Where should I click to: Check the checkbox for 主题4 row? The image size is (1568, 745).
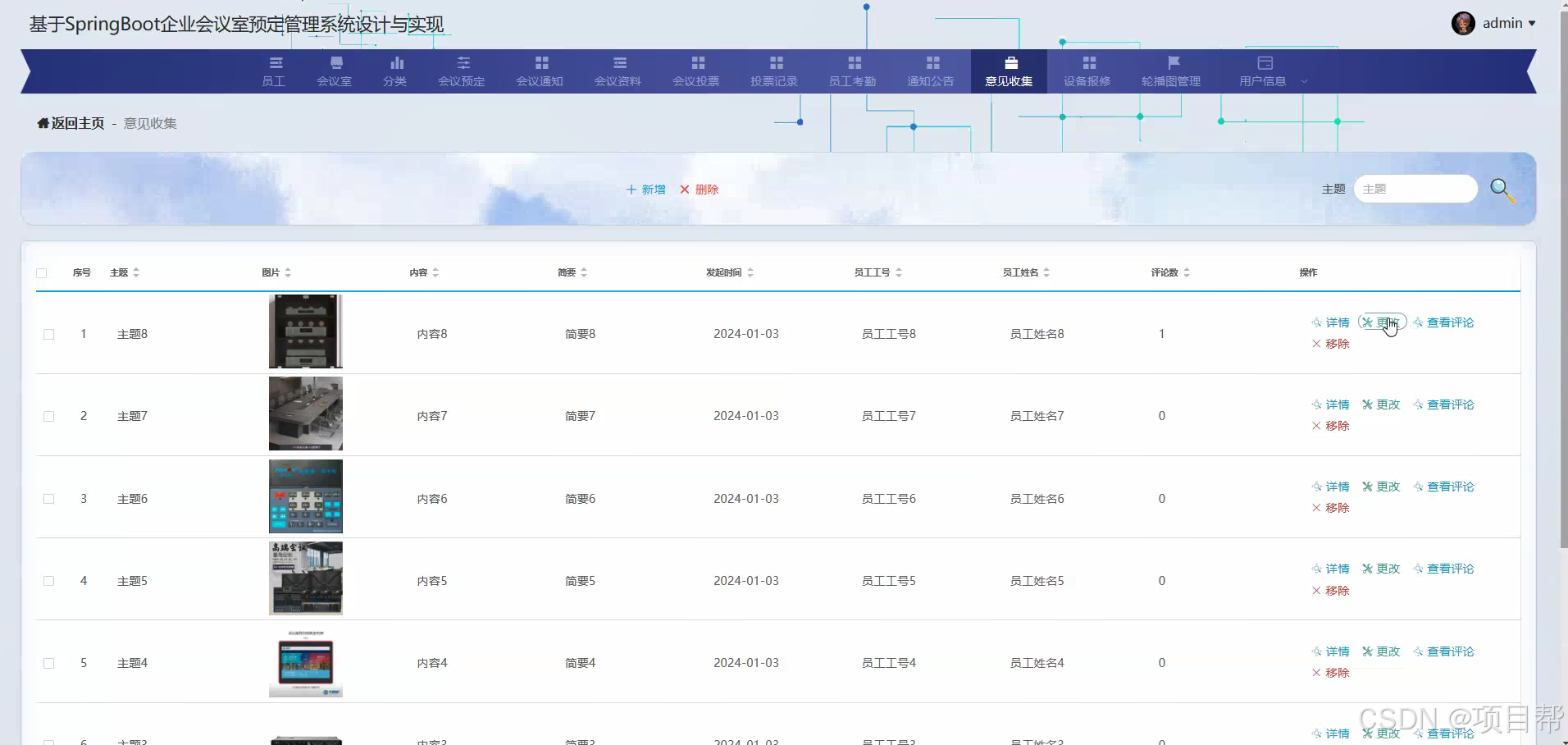[x=49, y=663]
